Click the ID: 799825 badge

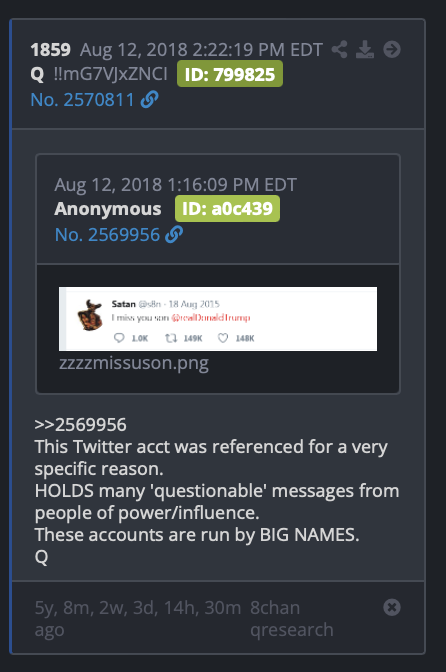click(x=230, y=74)
